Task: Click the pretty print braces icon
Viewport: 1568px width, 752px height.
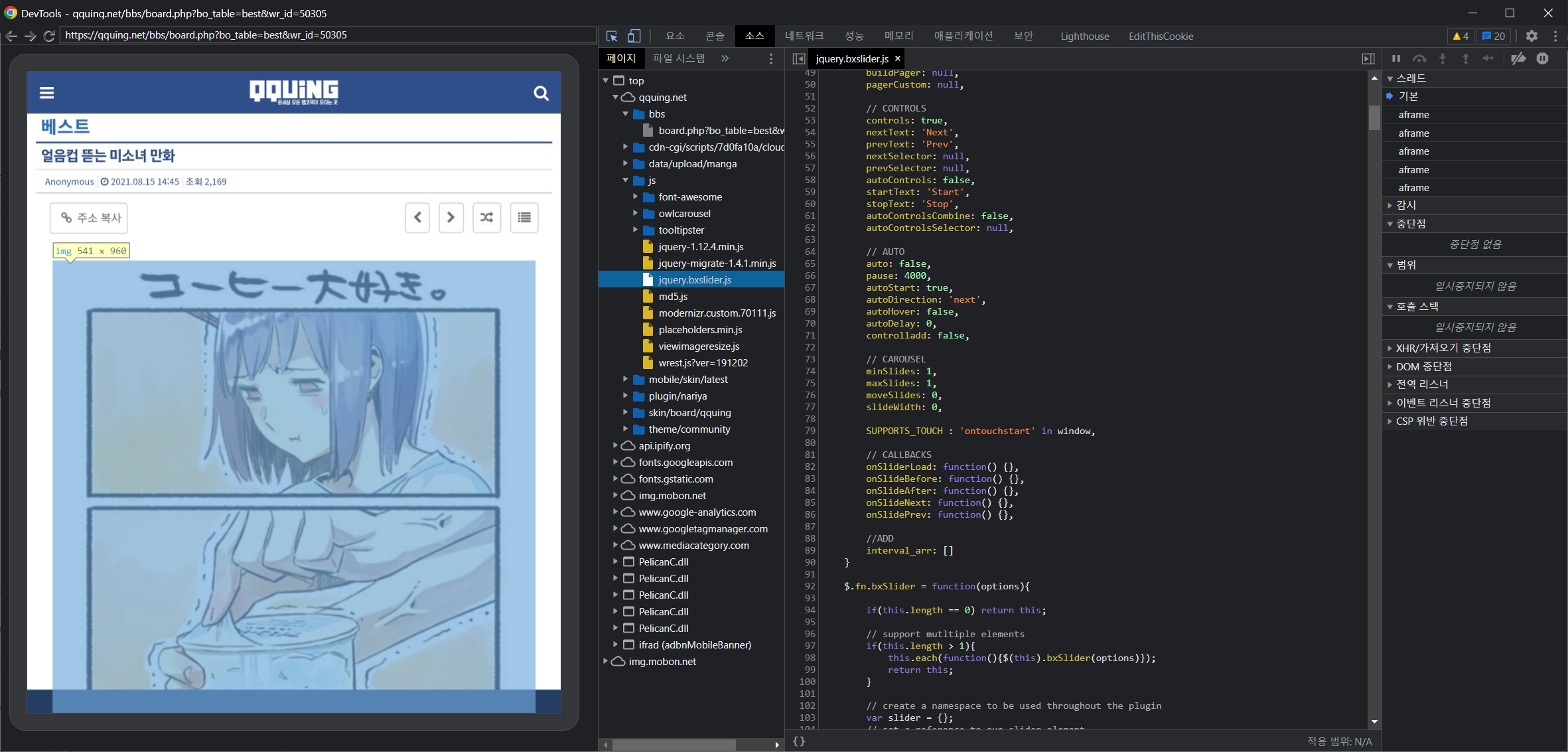Action: point(799,741)
